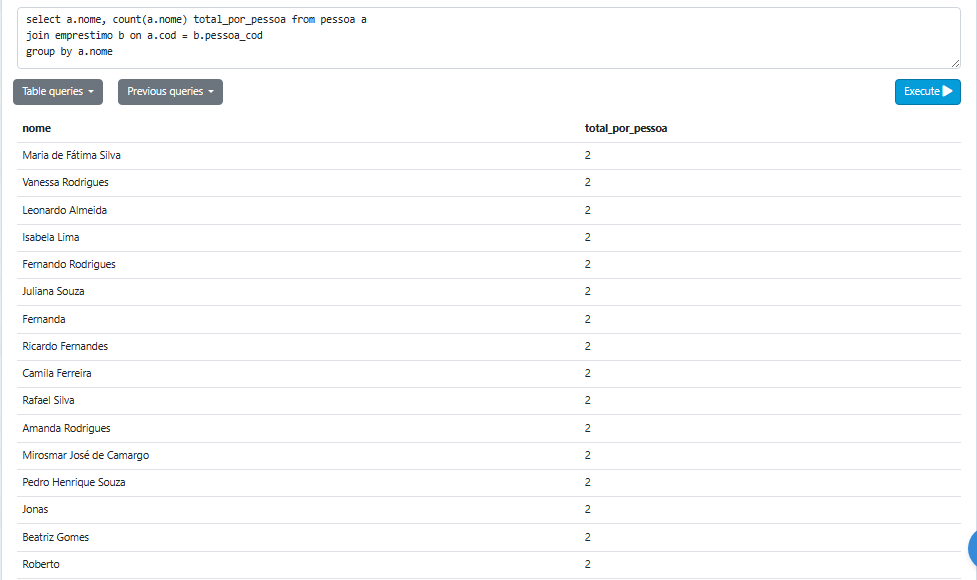Select the Juliana Souza cell
977x580 pixels.
(x=54, y=292)
